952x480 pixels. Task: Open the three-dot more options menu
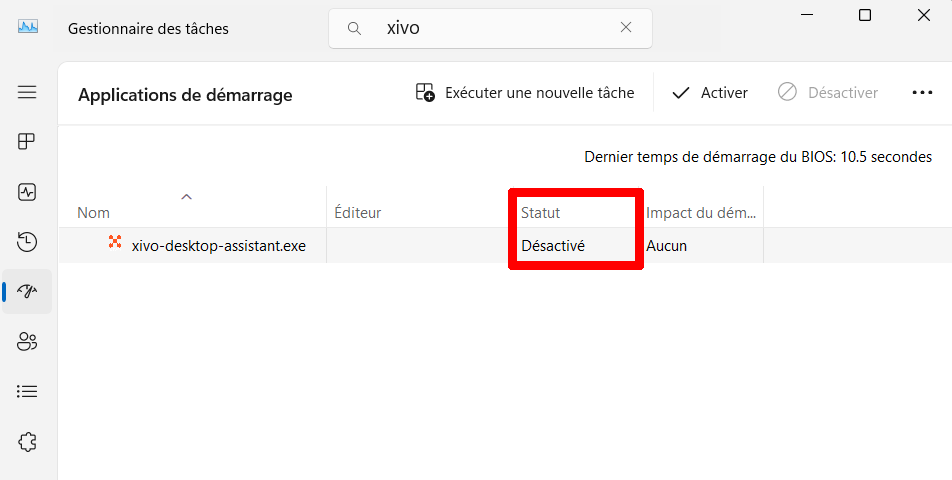click(x=922, y=93)
